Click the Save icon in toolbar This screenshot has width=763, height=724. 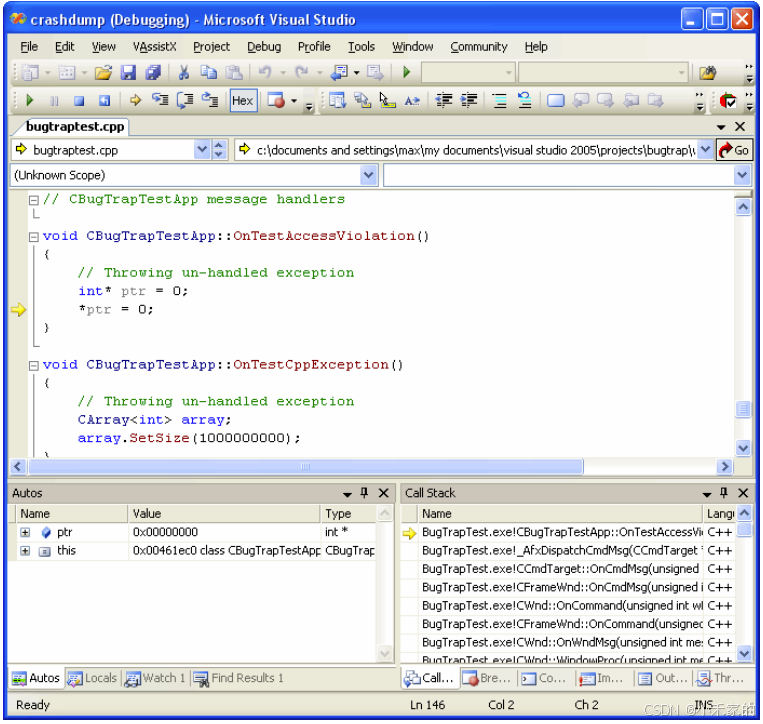click(128, 72)
